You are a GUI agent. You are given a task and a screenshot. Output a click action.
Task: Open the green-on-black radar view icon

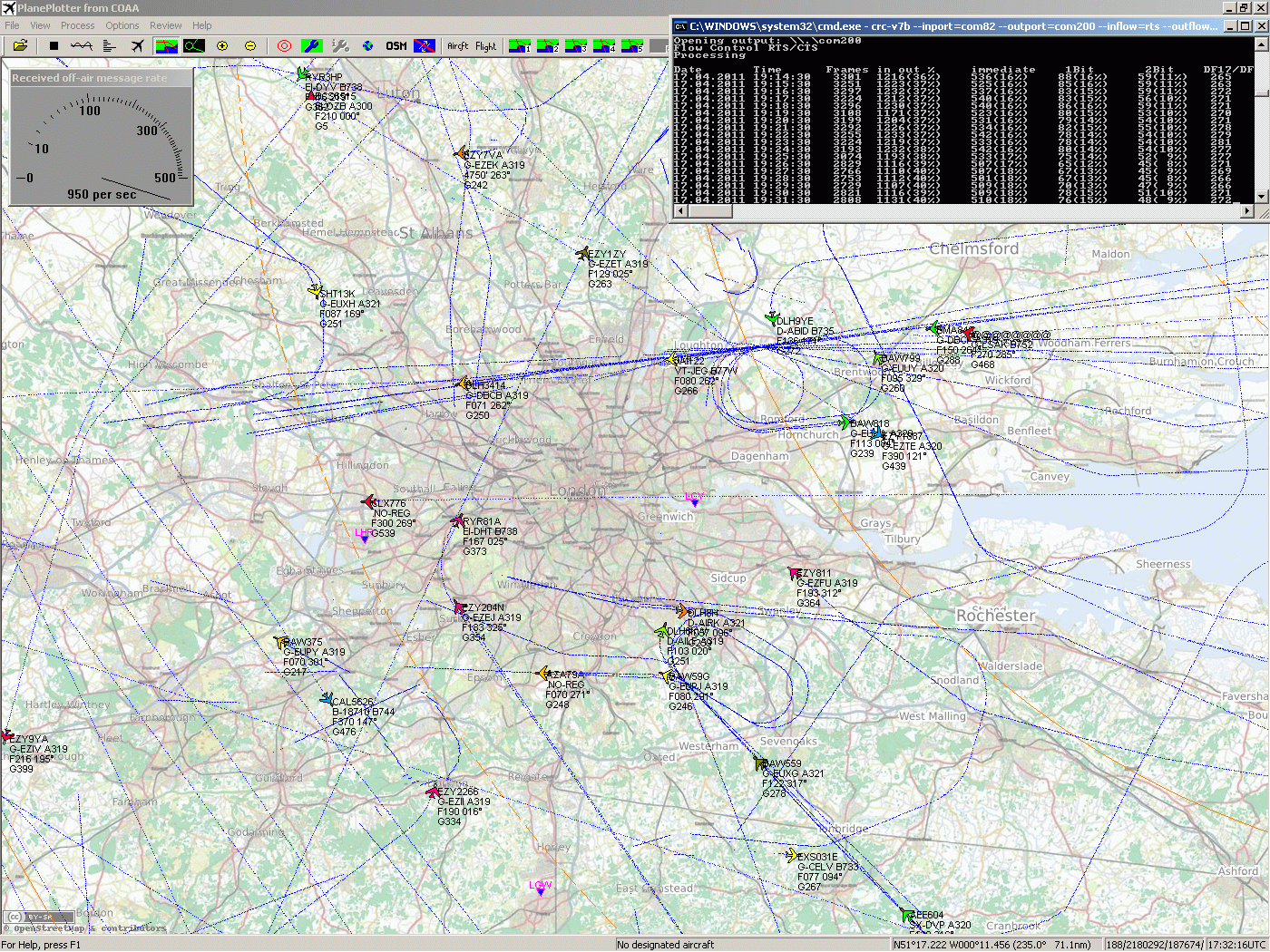click(x=194, y=45)
